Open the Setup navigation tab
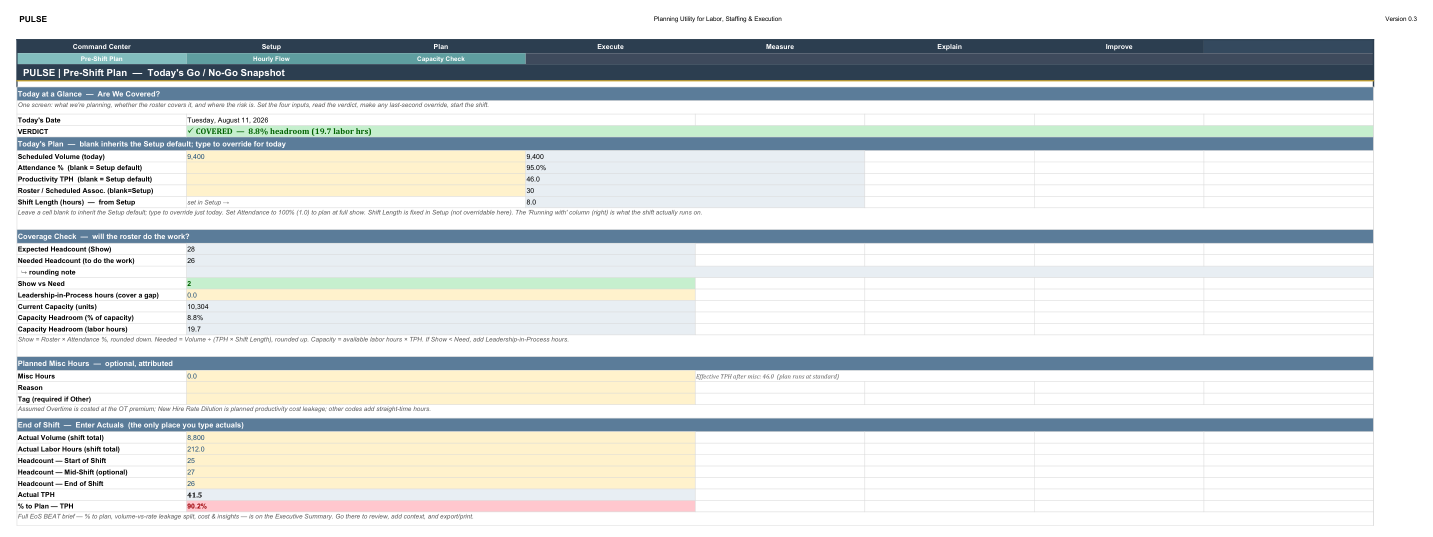The image size is (1433, 537). (271, 47)
